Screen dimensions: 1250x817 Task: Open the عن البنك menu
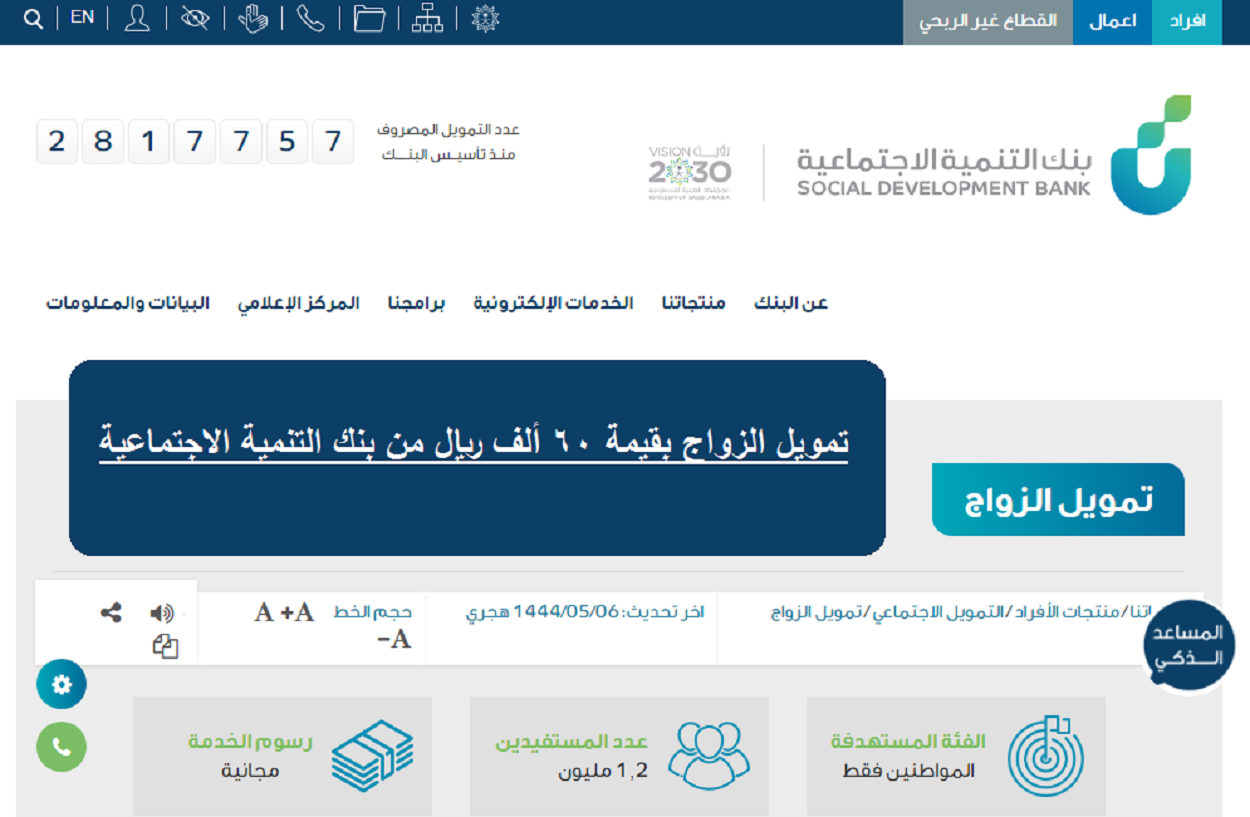click(x=791, y=303)
